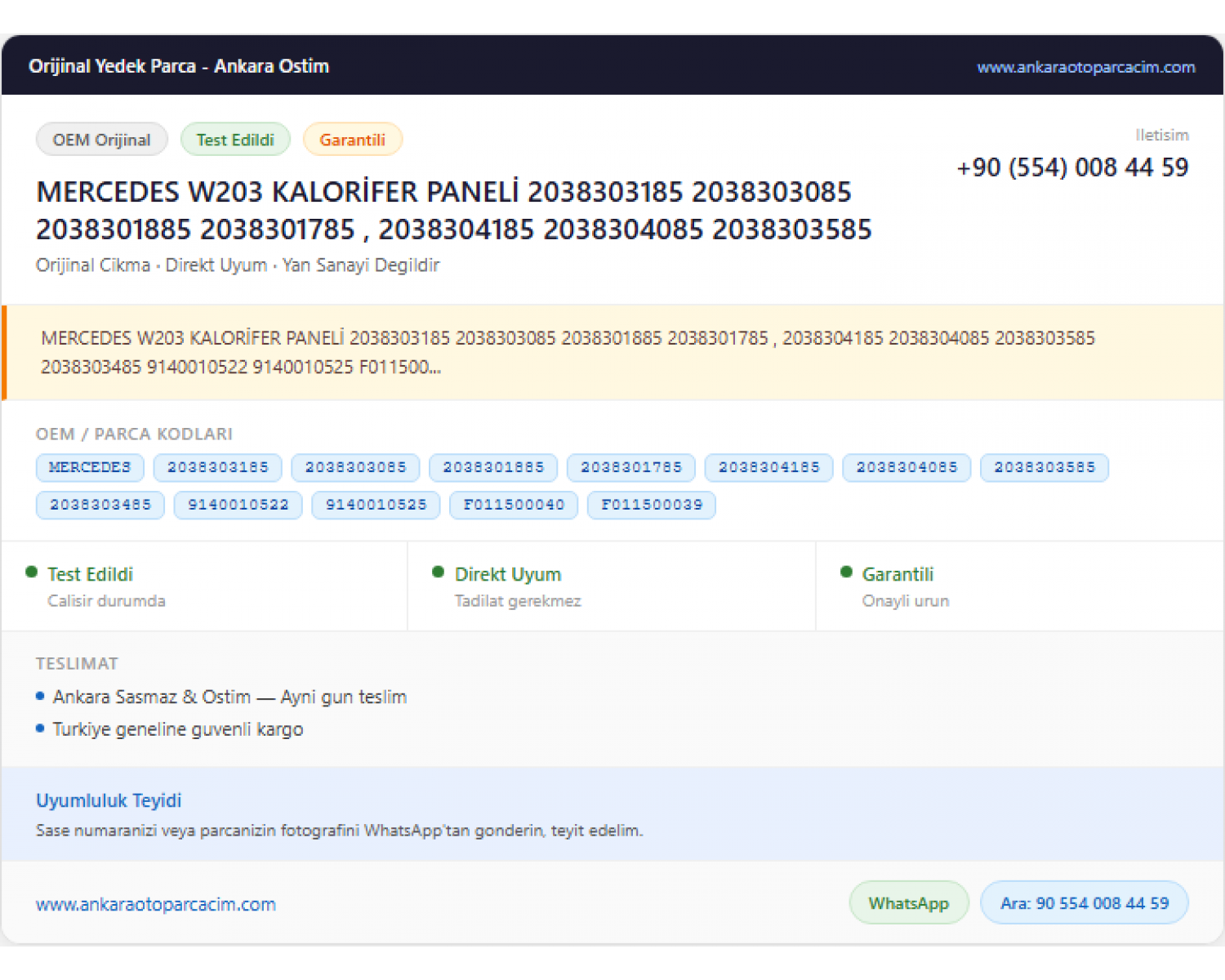The width and height of the screenshot is (1225, 980).
Task: Select the F011500040 code chip
Action: [x=514, y=505]
